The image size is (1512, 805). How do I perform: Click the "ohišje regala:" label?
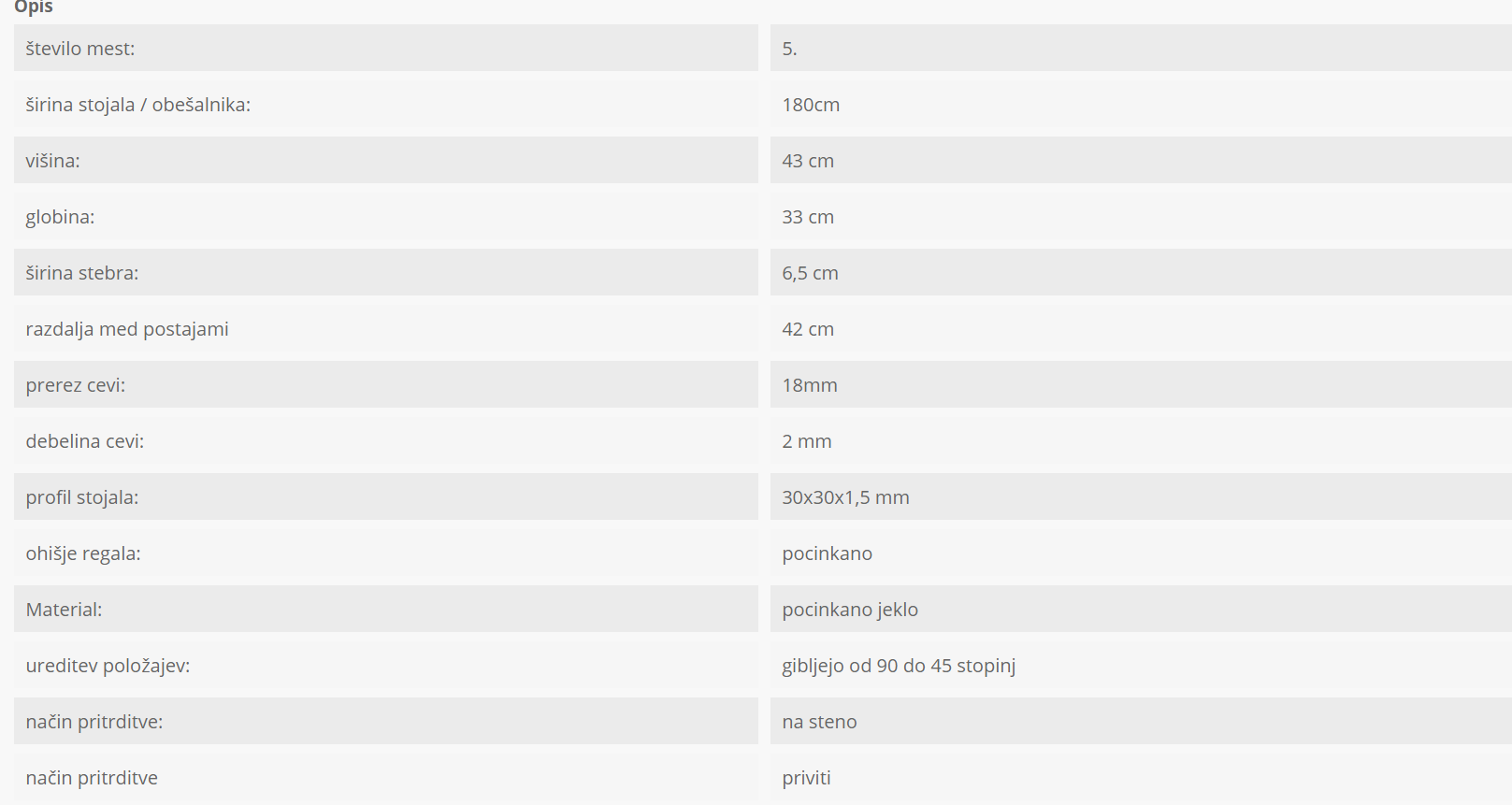[x=83, y=553]
